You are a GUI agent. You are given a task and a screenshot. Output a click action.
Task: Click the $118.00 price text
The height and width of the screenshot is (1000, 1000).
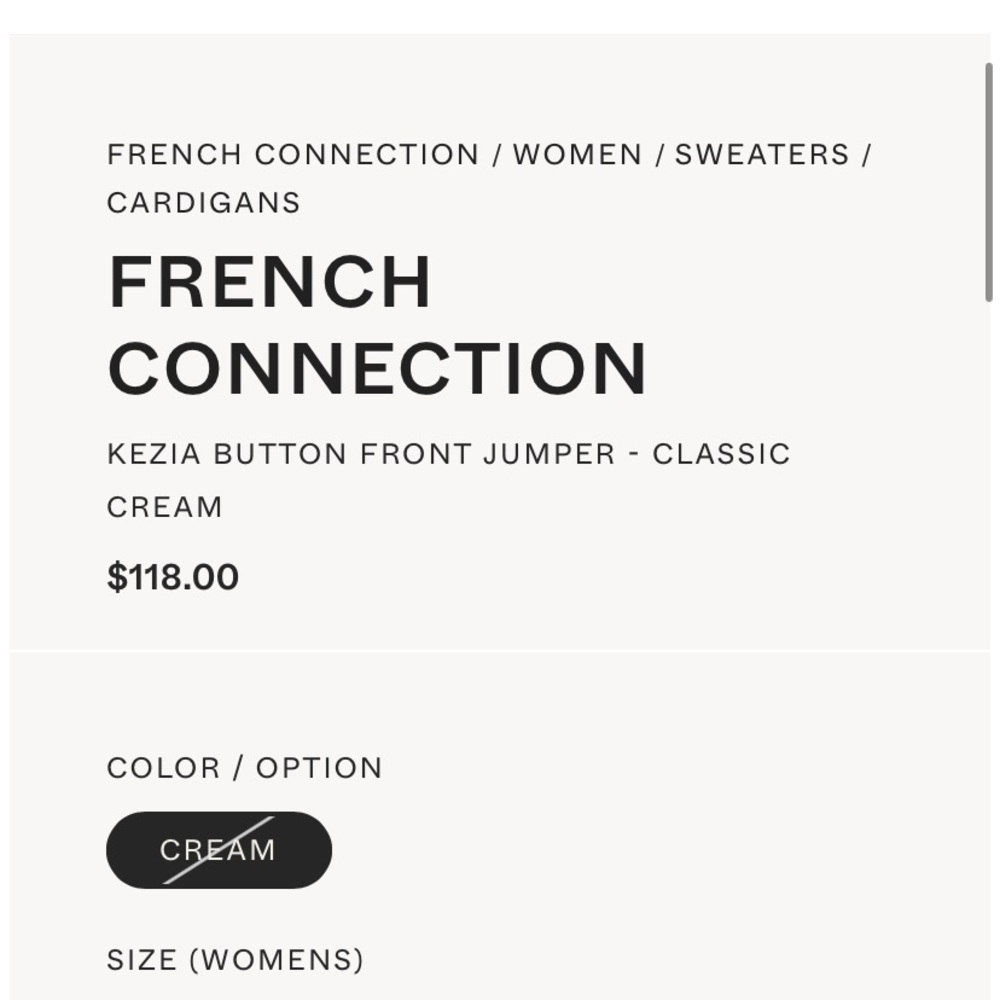(x=172, y=576)
